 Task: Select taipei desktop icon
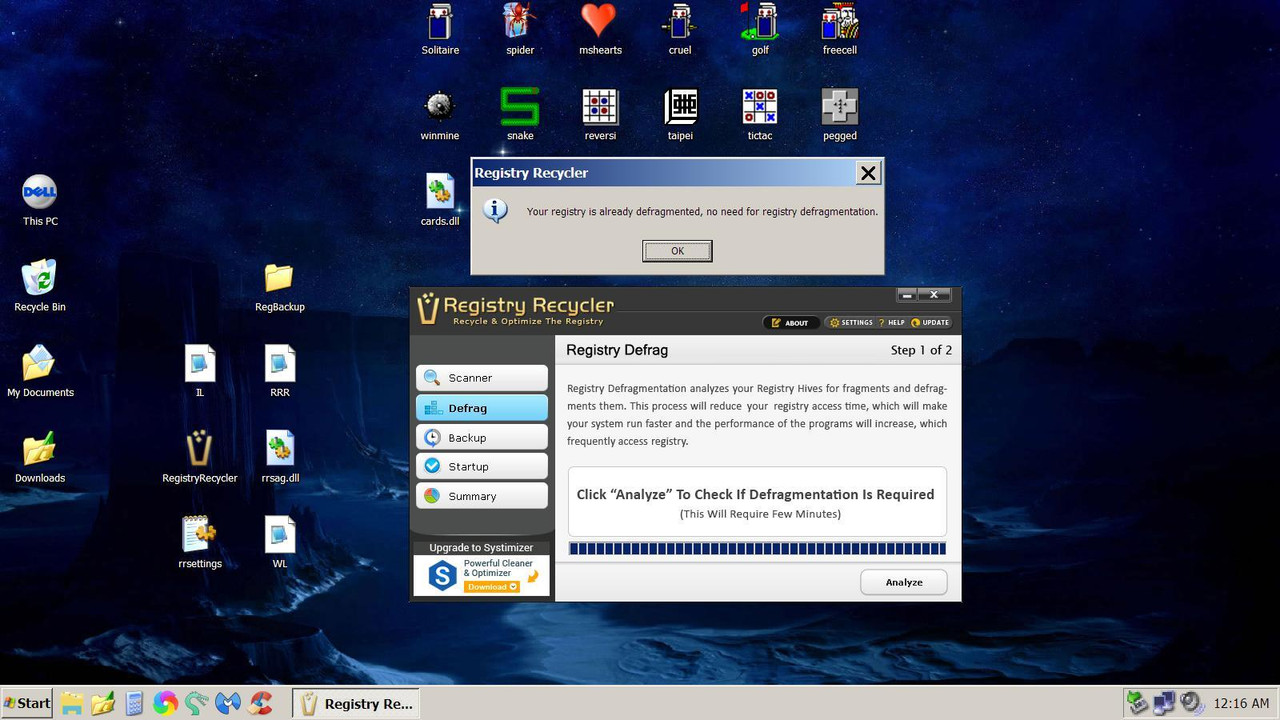coord(680,115)
